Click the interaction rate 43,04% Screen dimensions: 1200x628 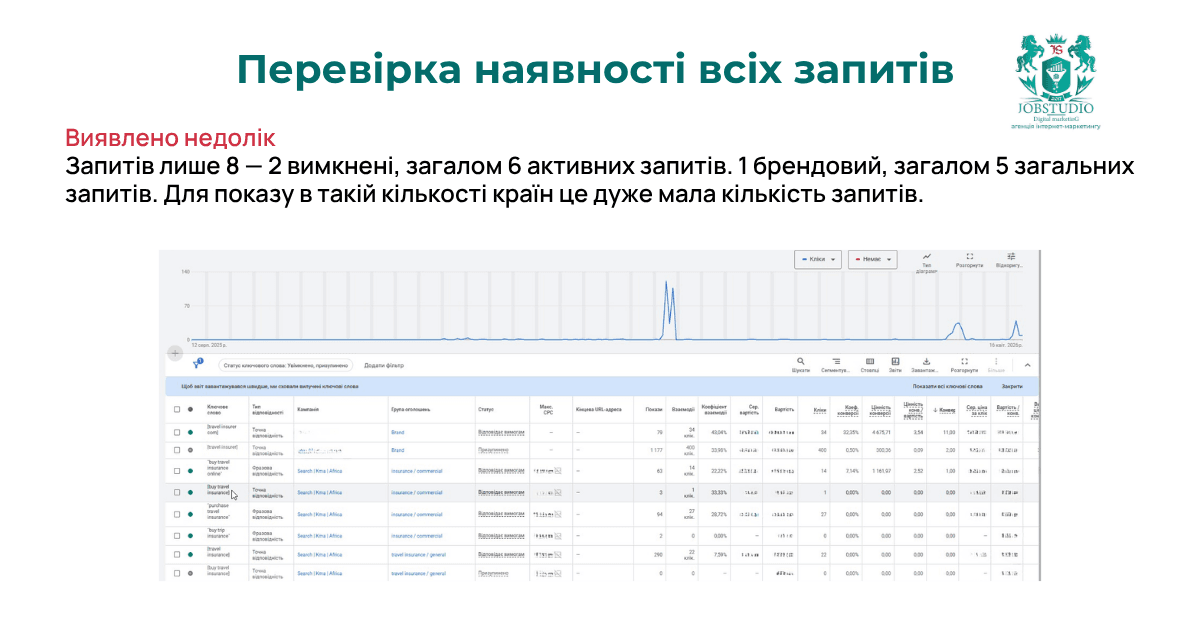[x=717, y=432]
